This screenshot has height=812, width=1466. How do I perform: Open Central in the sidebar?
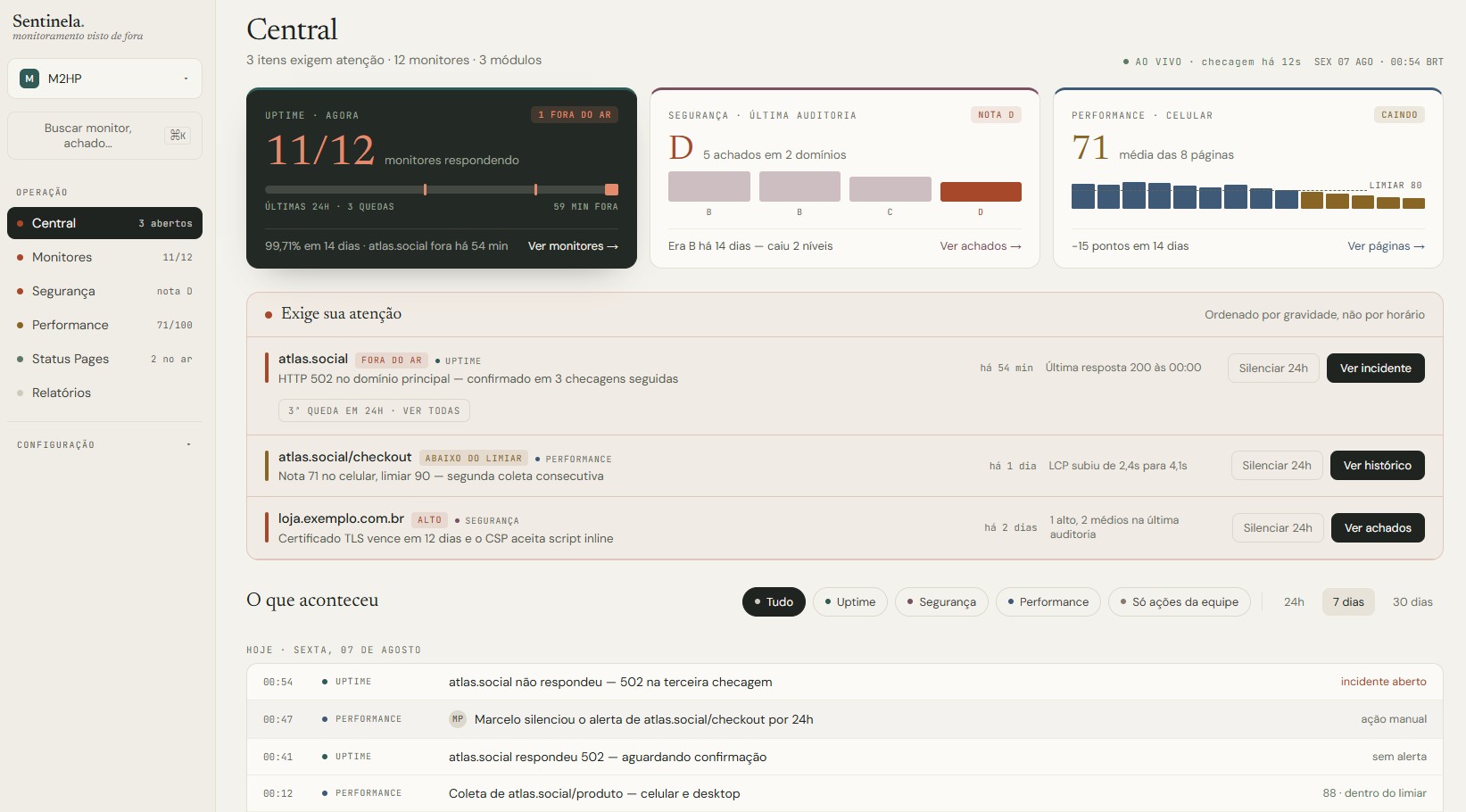point(104,223)
